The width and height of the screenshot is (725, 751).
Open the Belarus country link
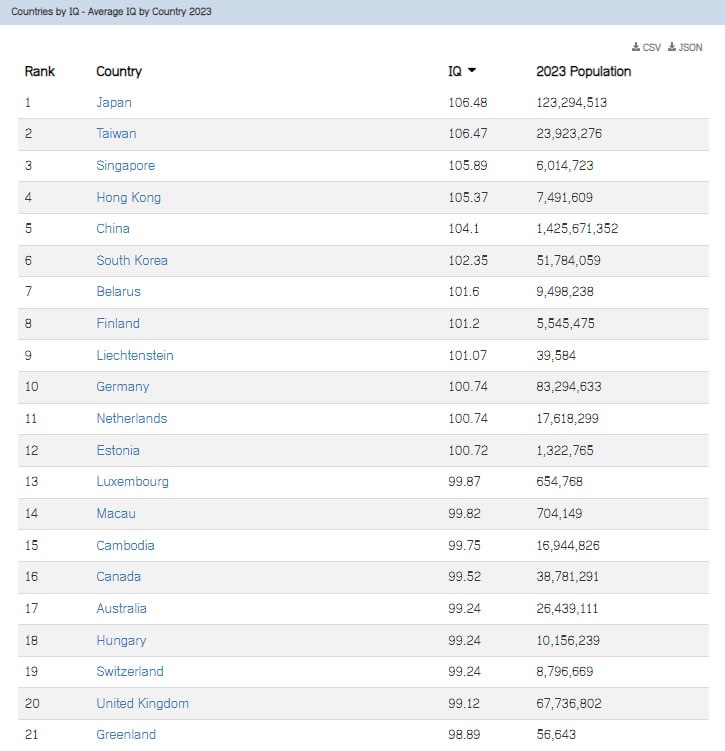coord(118,291)
